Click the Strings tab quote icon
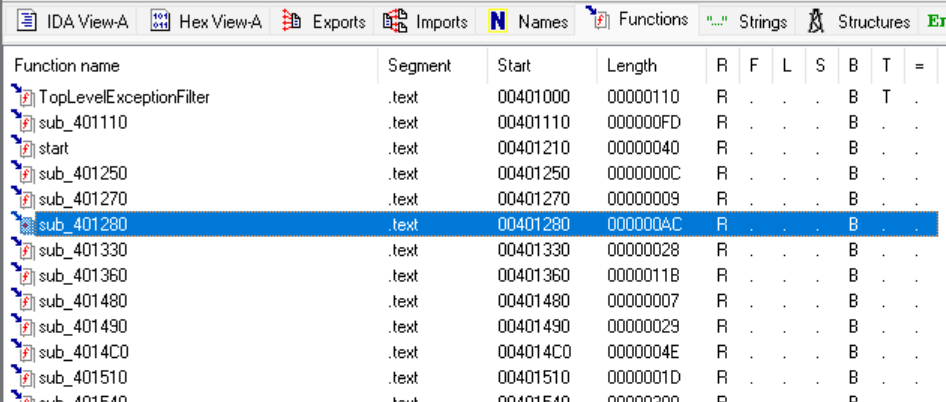Viewport: 946px width, 402px height. tap(717, 23)
